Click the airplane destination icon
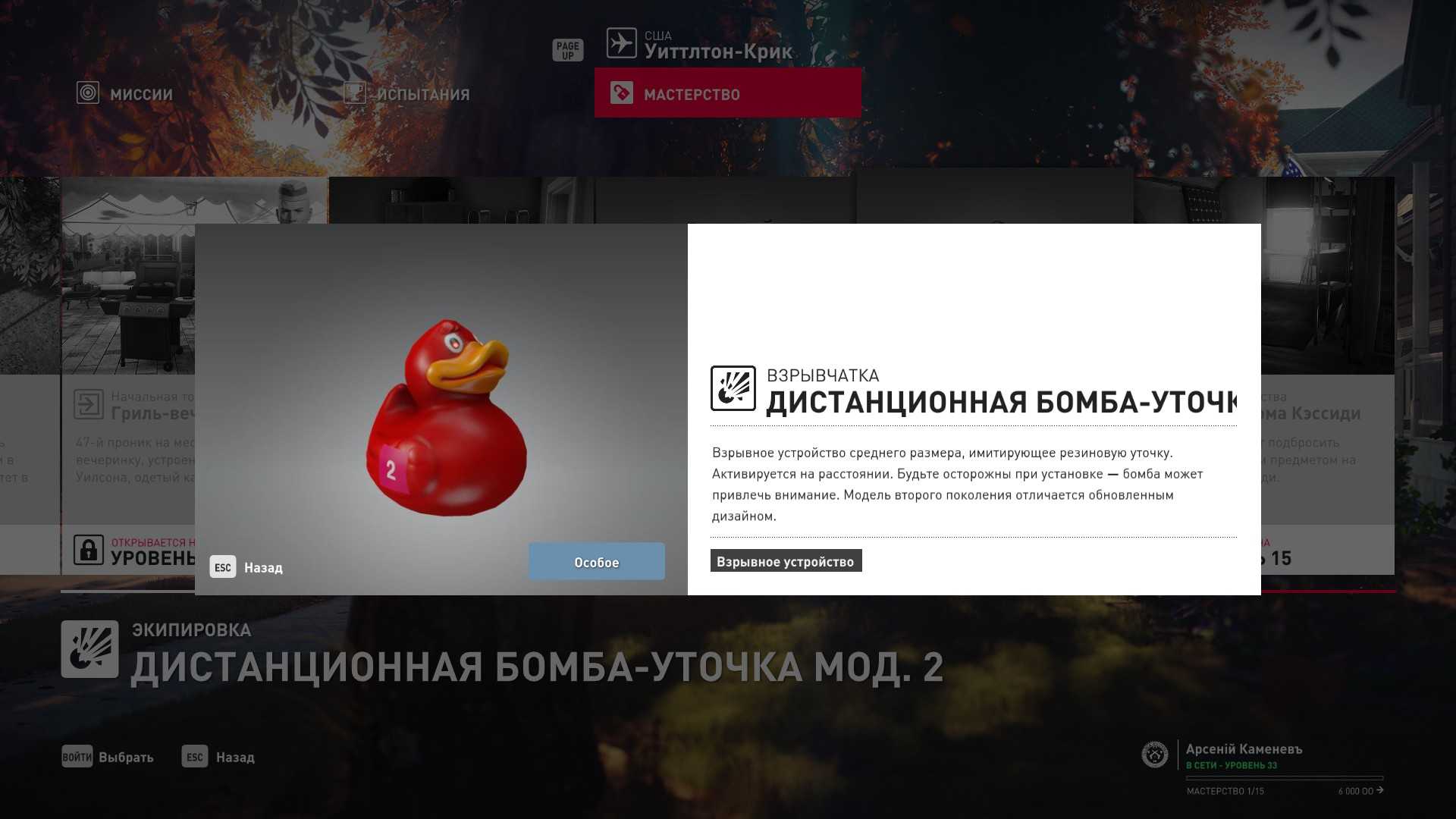The width and height of the screenshot is (1456, 819). pos(621,43)
